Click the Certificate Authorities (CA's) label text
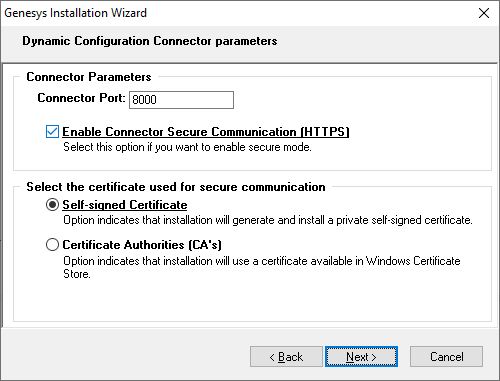Screen dimensions: 500x381 142,245
